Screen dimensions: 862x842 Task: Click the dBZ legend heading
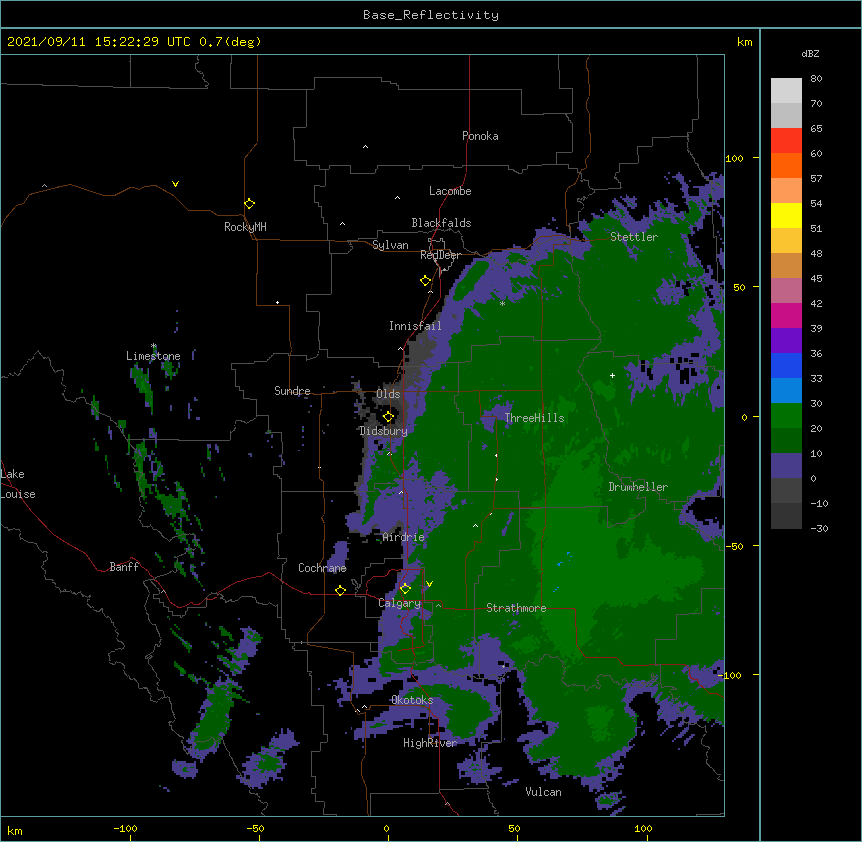tap(810, 54)
